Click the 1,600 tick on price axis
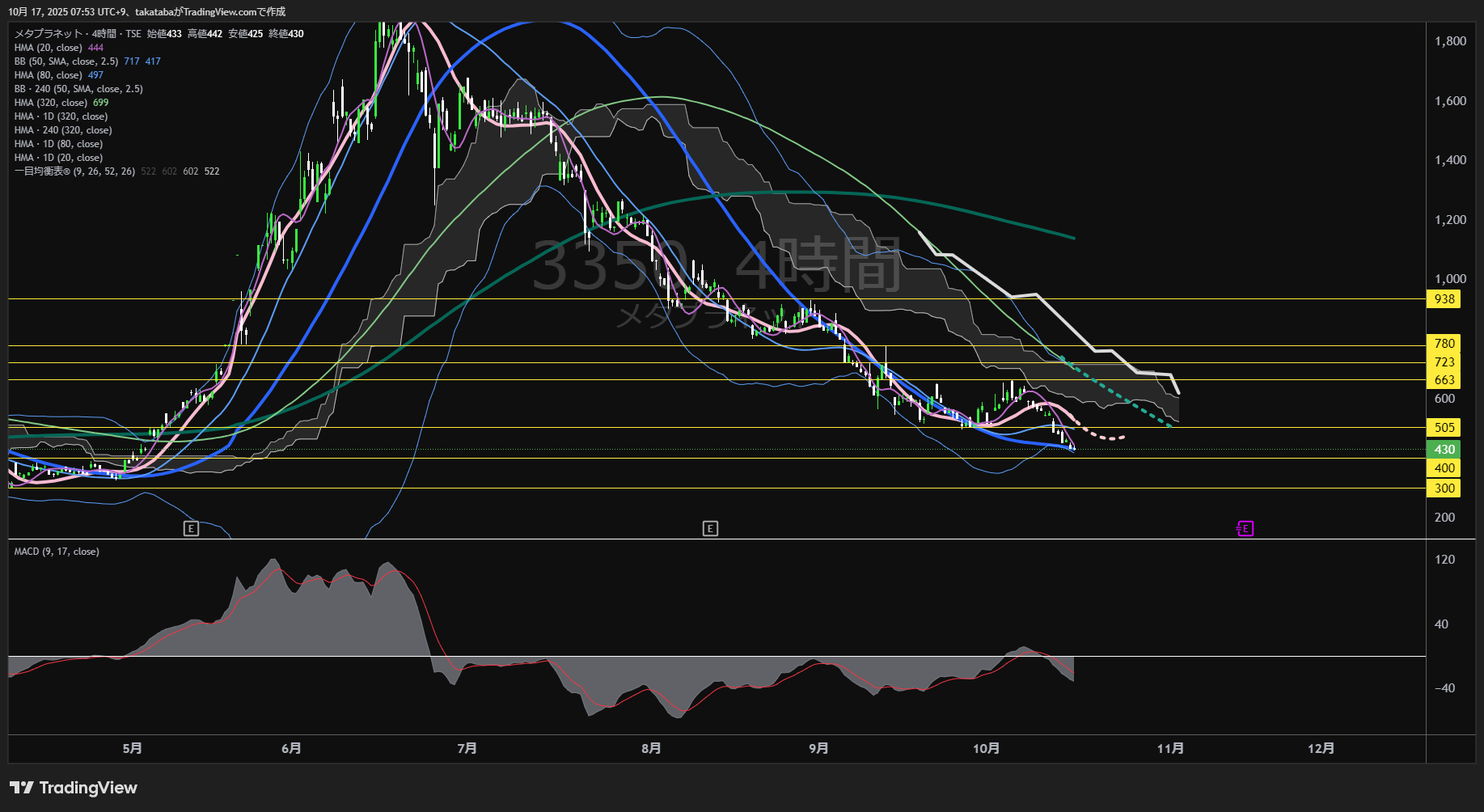Viewport: 1484px width, 812px height. (x=1450, y=101)
